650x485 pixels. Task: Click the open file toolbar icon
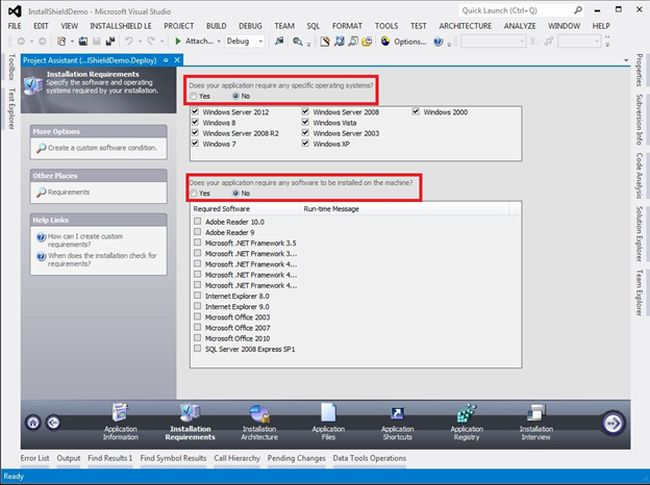coord(83,41)
